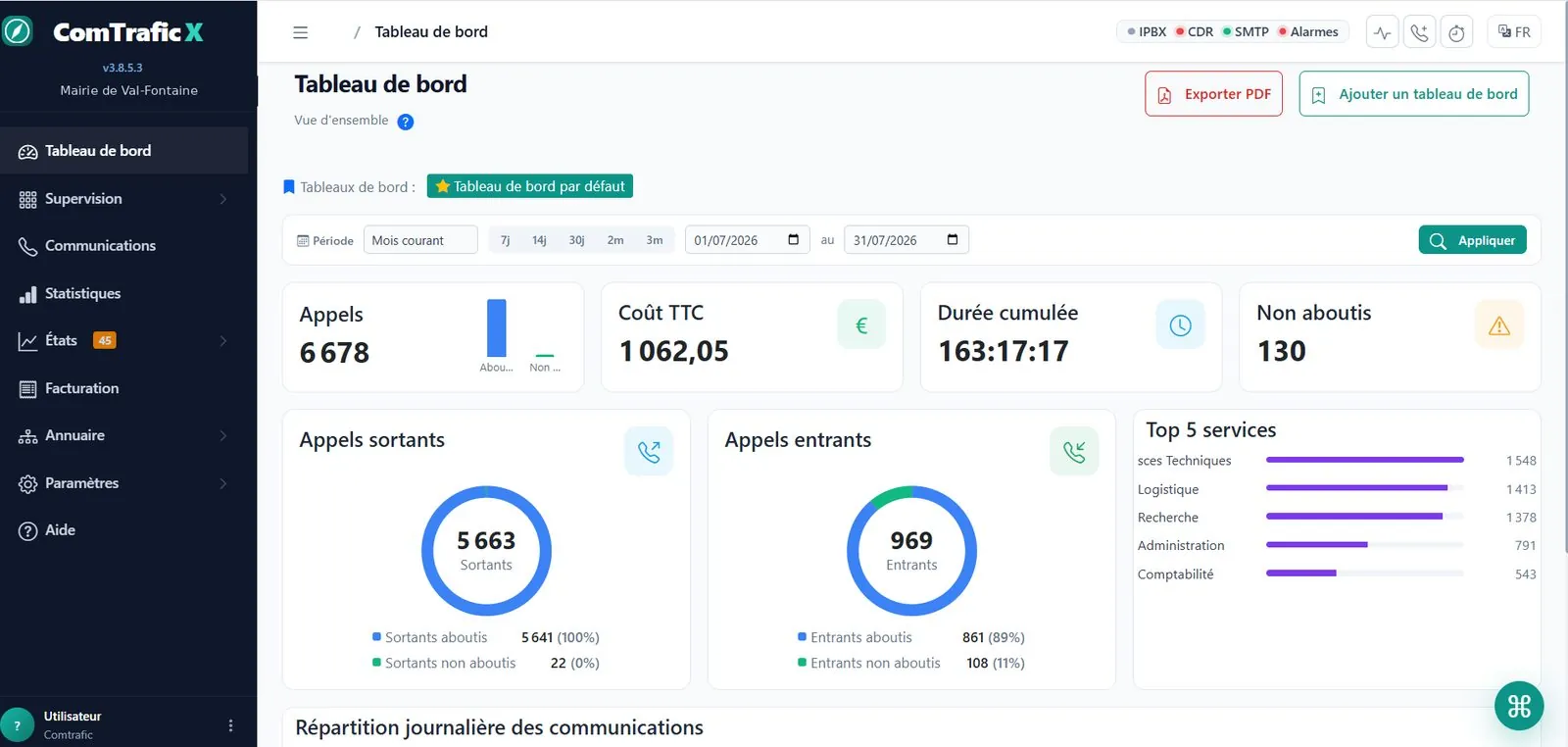Image resolution: width=1568 pixels, height=747 pixels.
Task: Open Aide in sidebar
Action: 123,530
